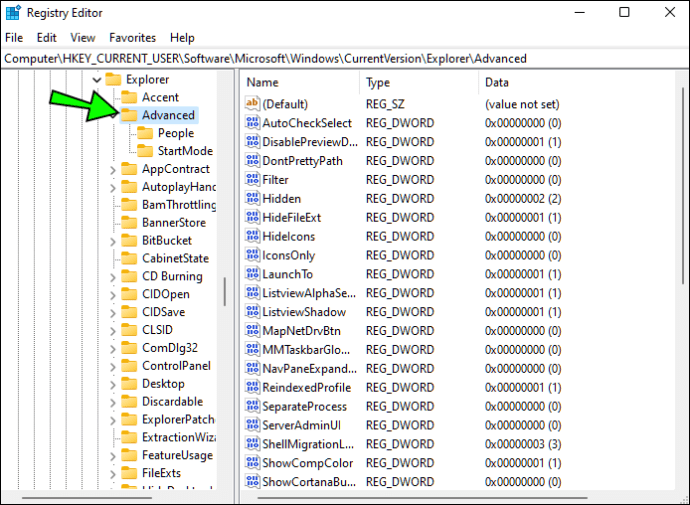Click the DWORD icon beside DontPrettyPath

[x=252, y=161]
